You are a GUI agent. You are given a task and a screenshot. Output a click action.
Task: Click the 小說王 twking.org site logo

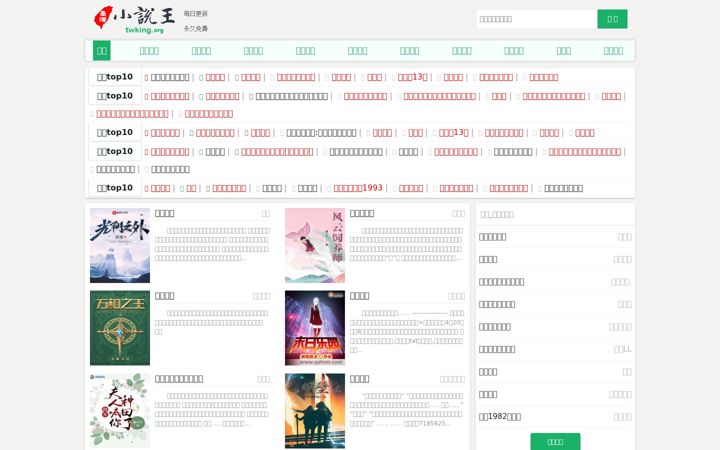coord(135,19)
